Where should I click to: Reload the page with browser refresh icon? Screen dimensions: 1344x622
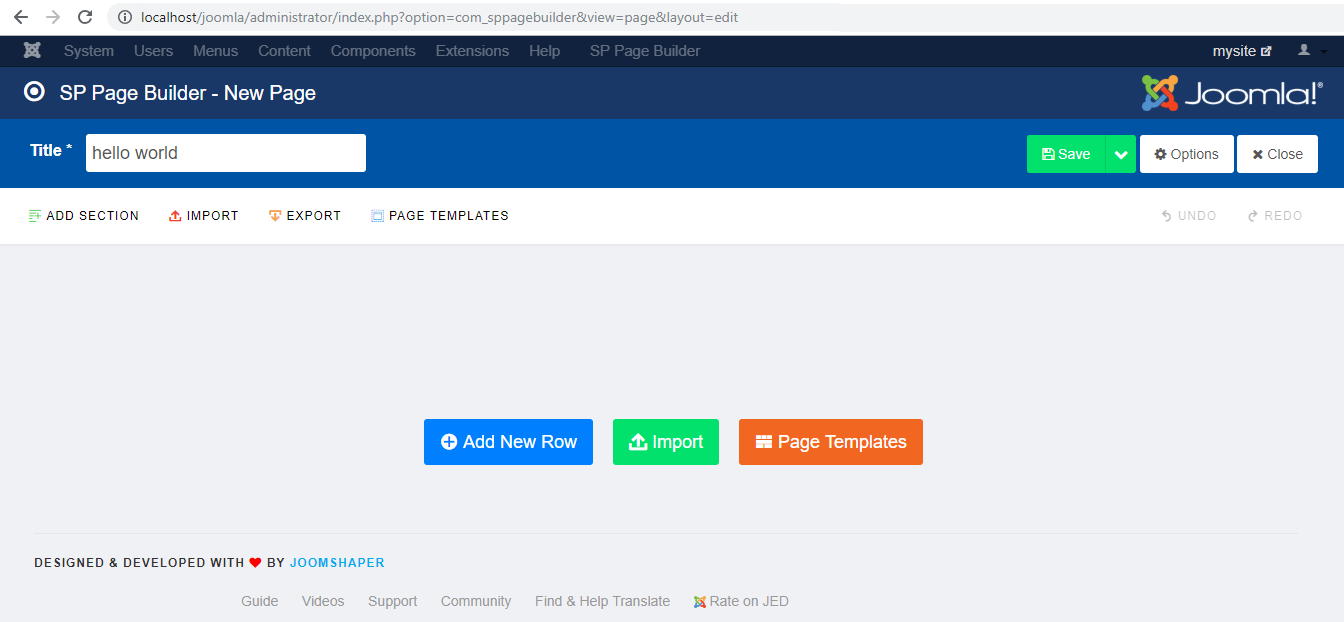[85, 17]
